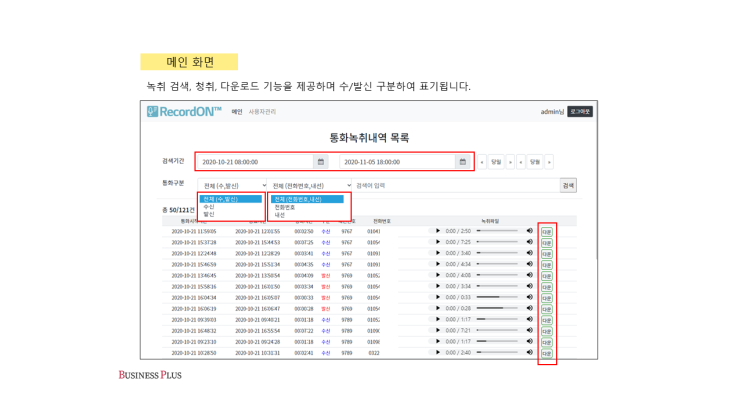Open the end date calendar picker
Viewport: 743px width, 418px height.
(x=462, y=162)
